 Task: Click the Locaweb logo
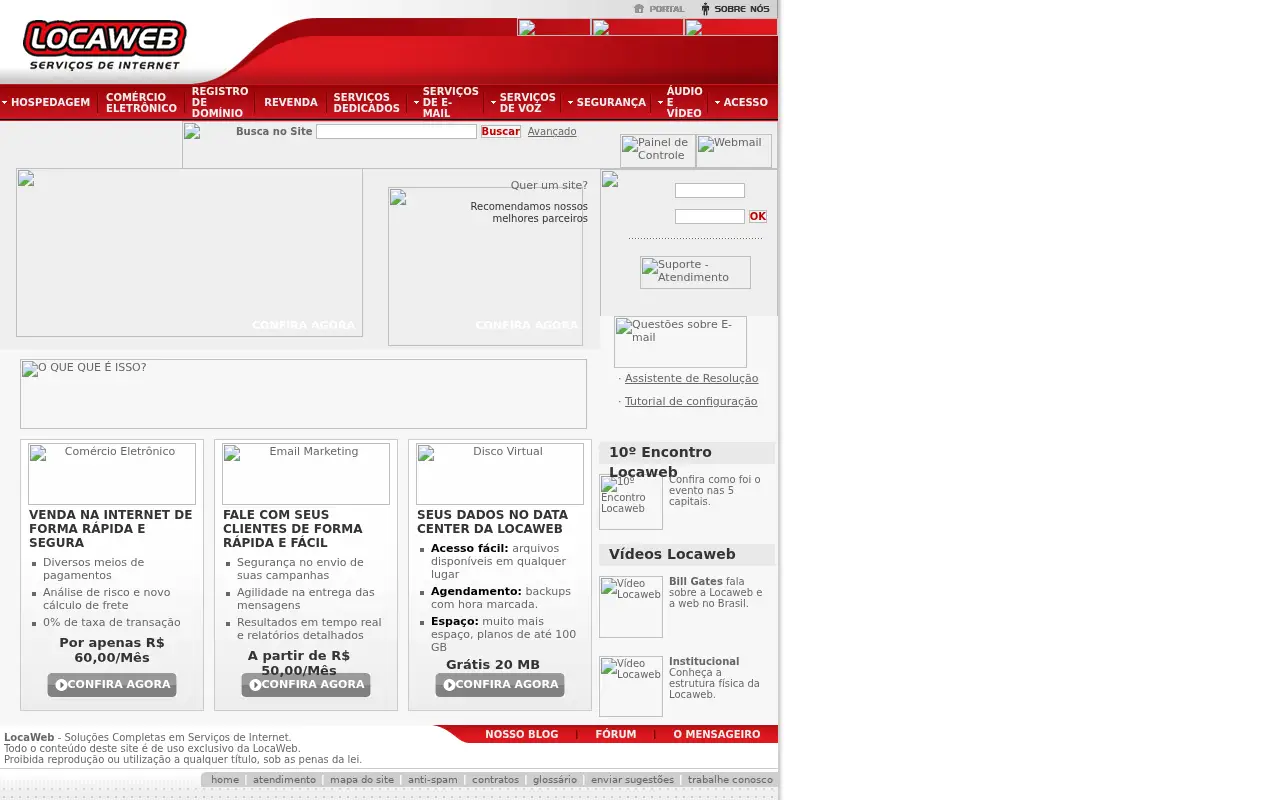point(104,46)
